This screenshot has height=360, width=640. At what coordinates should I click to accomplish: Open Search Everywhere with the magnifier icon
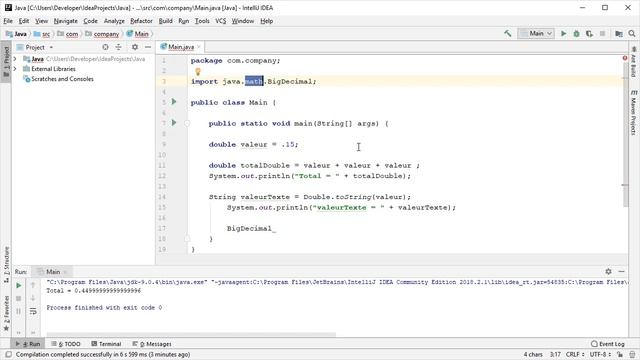pyautogui.click(x=632, y=33)
